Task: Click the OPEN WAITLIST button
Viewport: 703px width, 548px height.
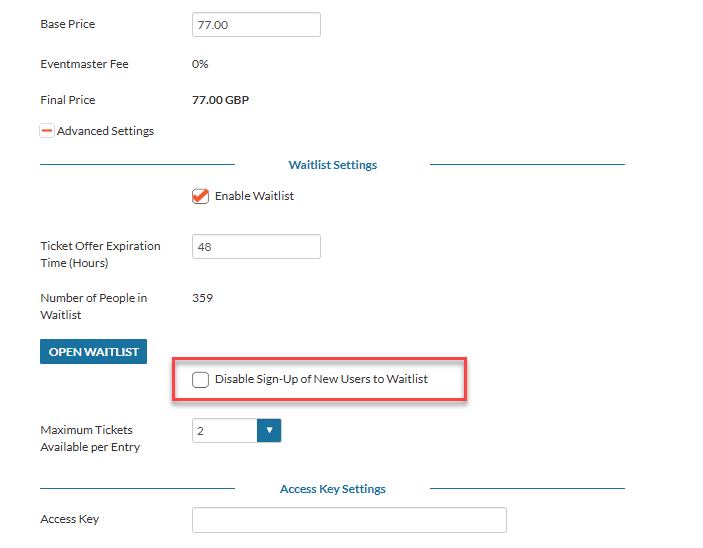Action: [x=93, y=352]
